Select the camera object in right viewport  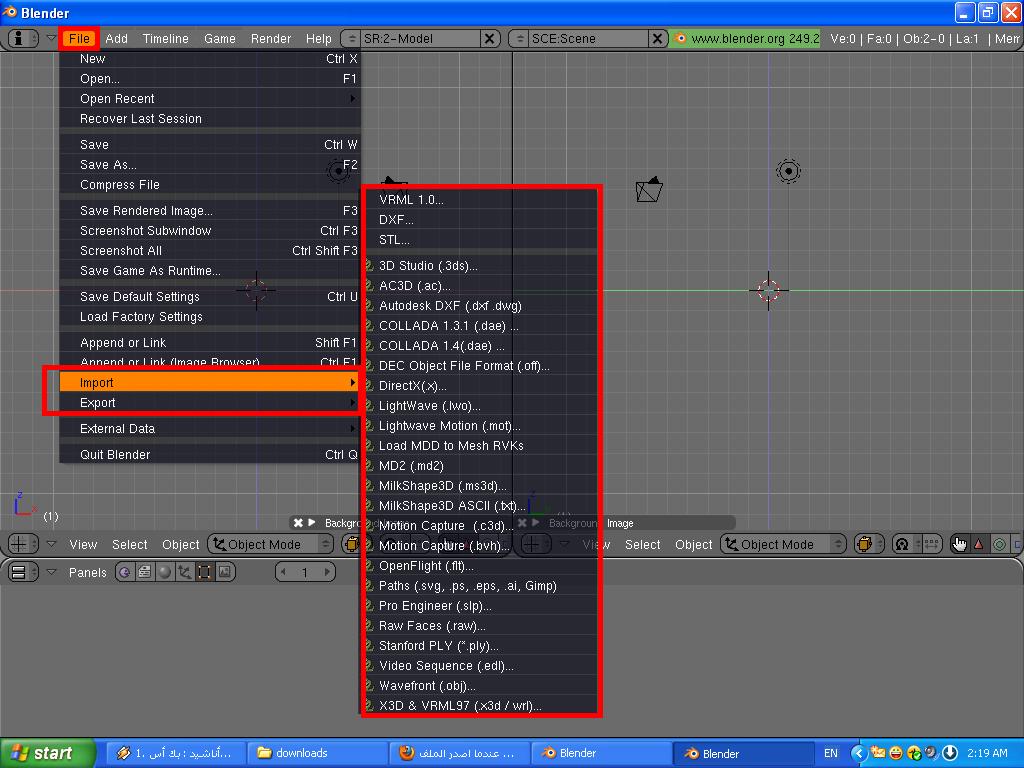[649, 190]
